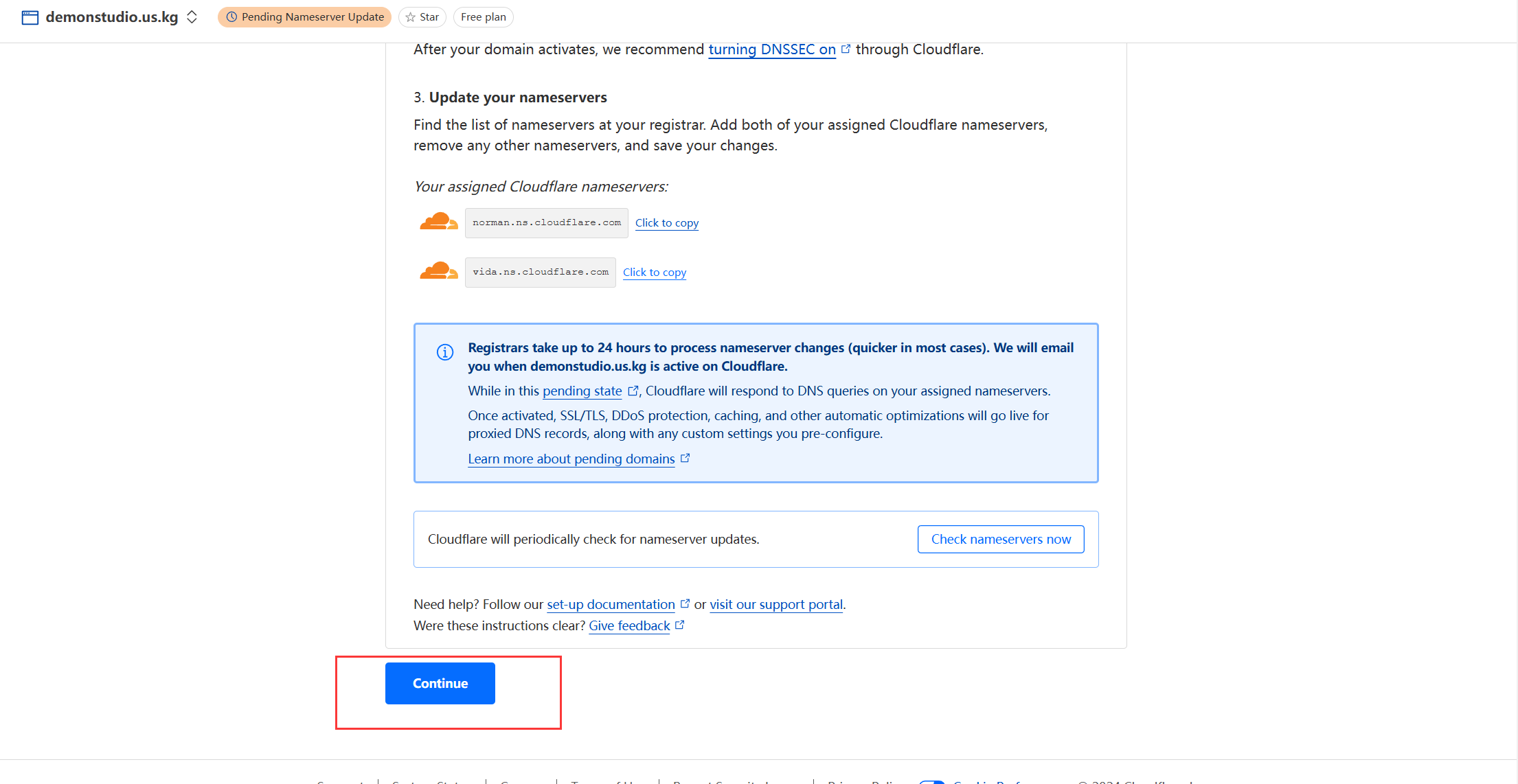Click the info icon in blue notice
1518x784 pixels.
pos(445,352)
